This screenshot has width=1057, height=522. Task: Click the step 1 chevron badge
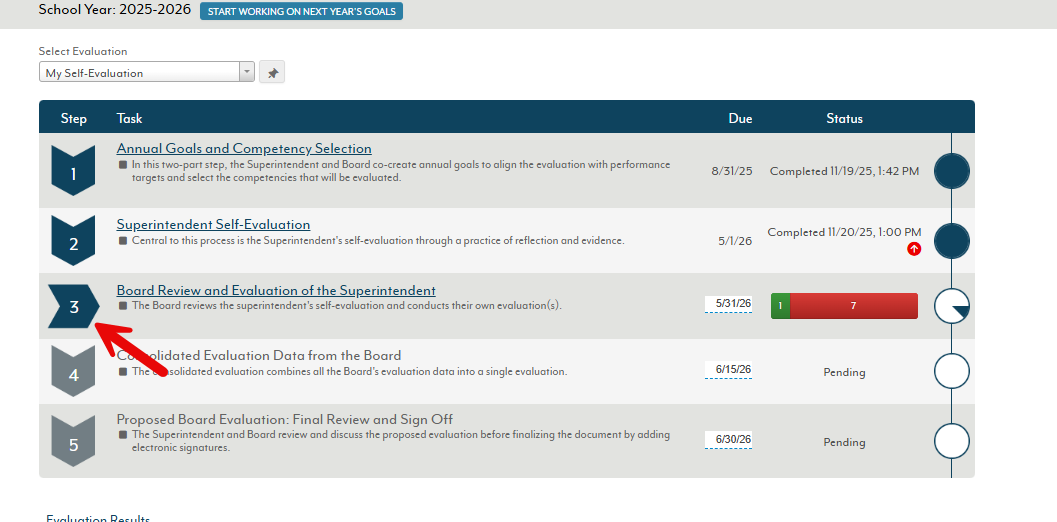(73, 172)
